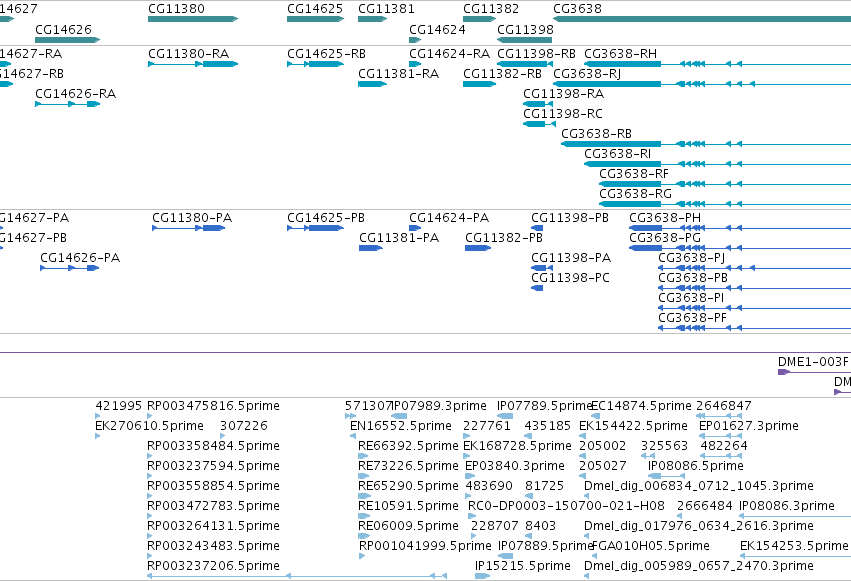The height and width of the screenshot is (581, 851).
Task: Select protein CG3638-PH feature
Action: click(740, 228)
